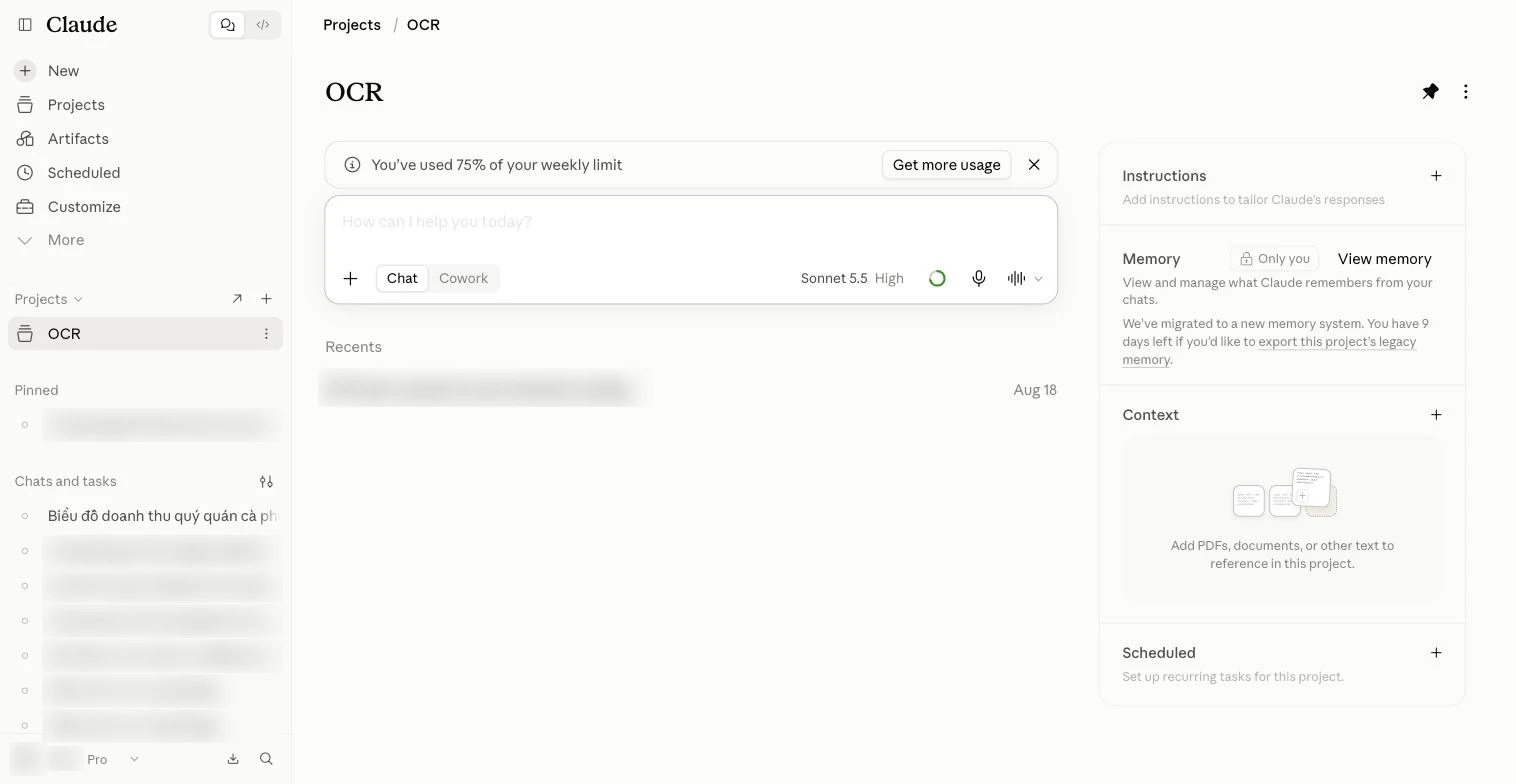Add a scheduled task with plus icon
1516x784 pixels.
pos(1436,653)
